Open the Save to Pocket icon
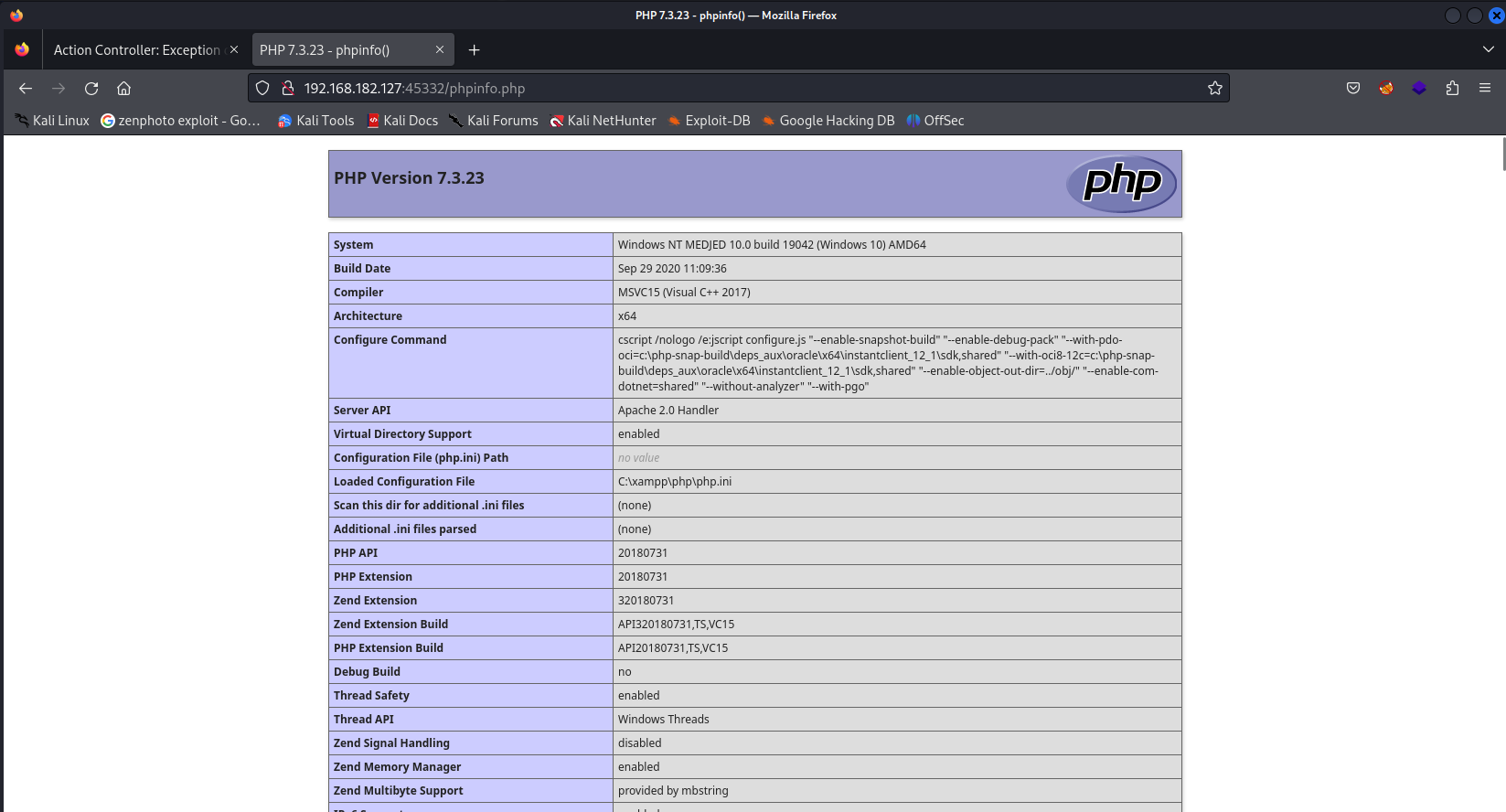The width and height of the screenshot is (1506, 812). pos(1353,89)
